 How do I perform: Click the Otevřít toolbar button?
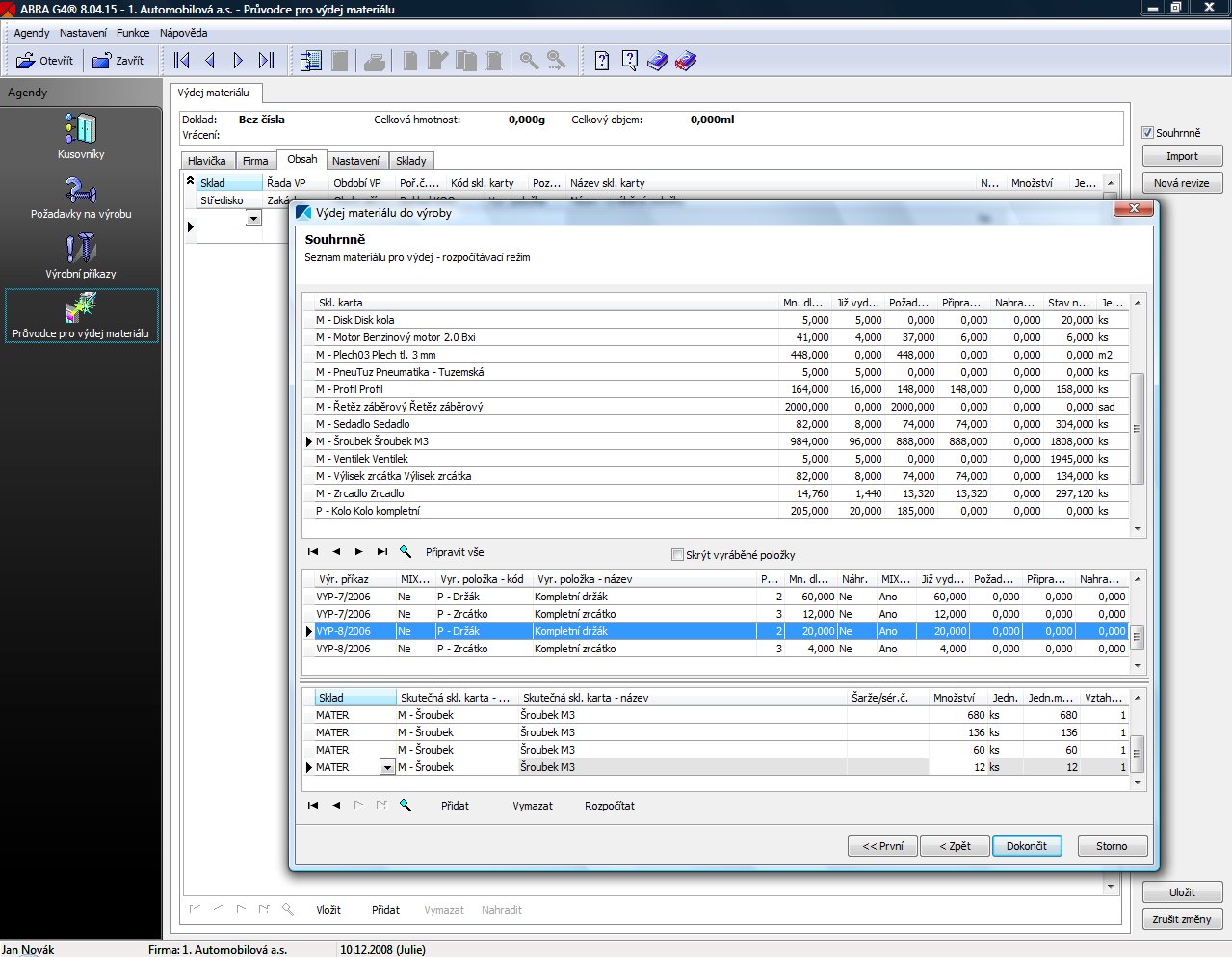pyautogui.click(x=45, y=61)
